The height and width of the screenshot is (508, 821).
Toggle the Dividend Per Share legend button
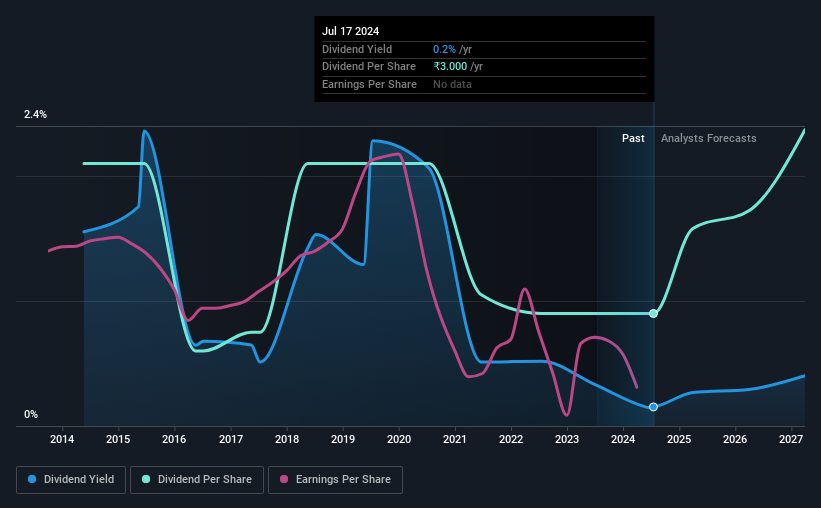pyautogui.click(x=197, y=480)
